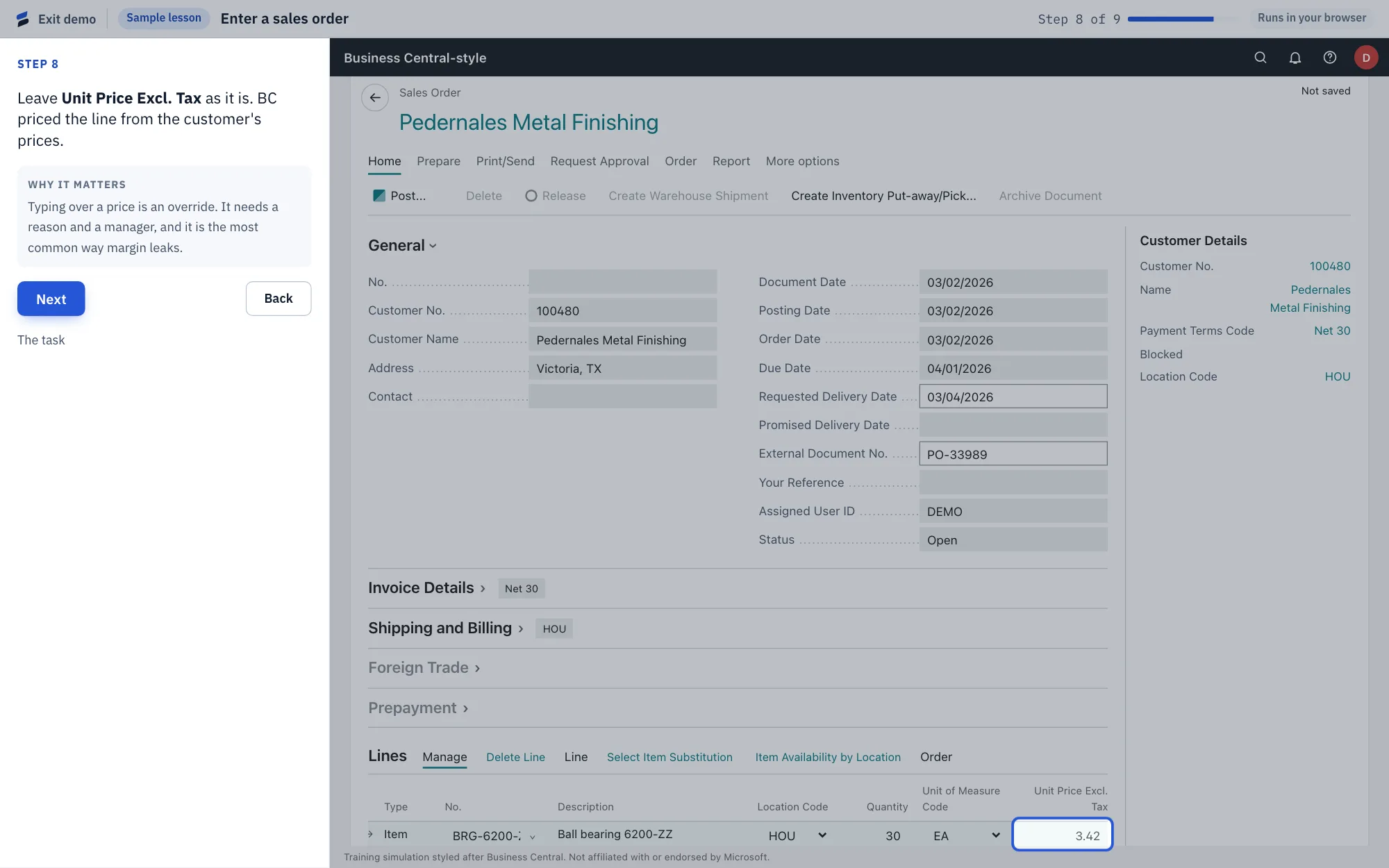
Task: Click the Sample lesson badge
Action: pos(164,18)
